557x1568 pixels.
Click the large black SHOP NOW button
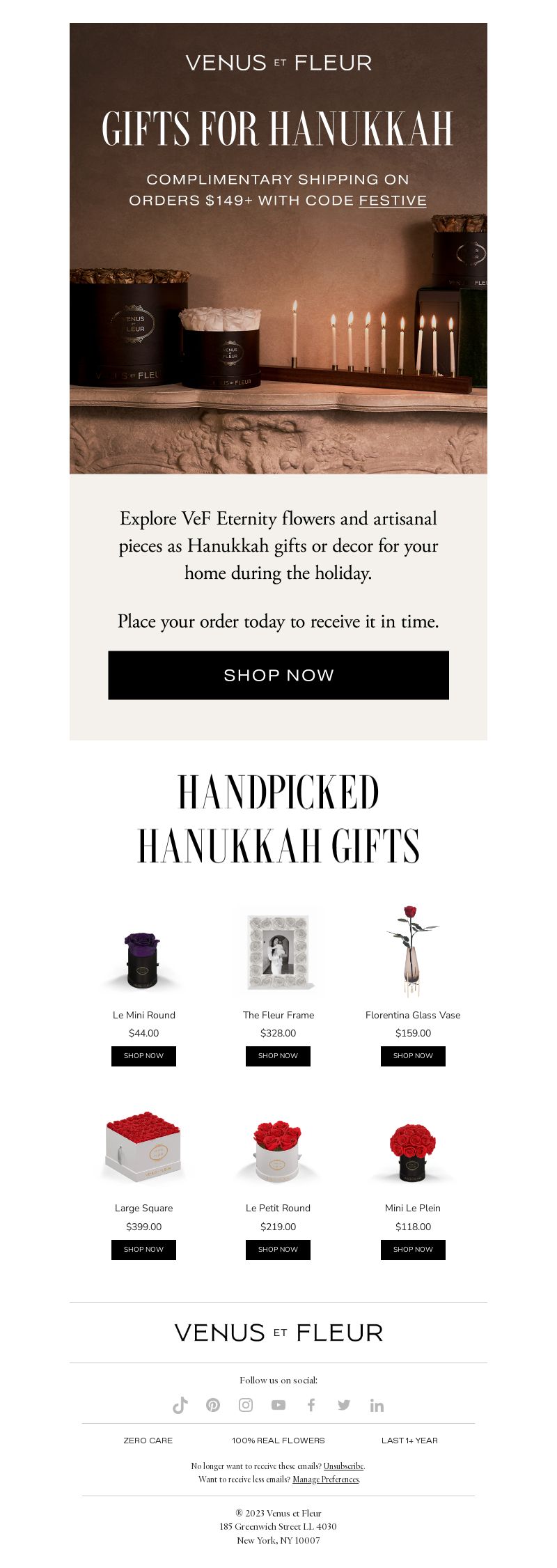click(x=278, y=675)
